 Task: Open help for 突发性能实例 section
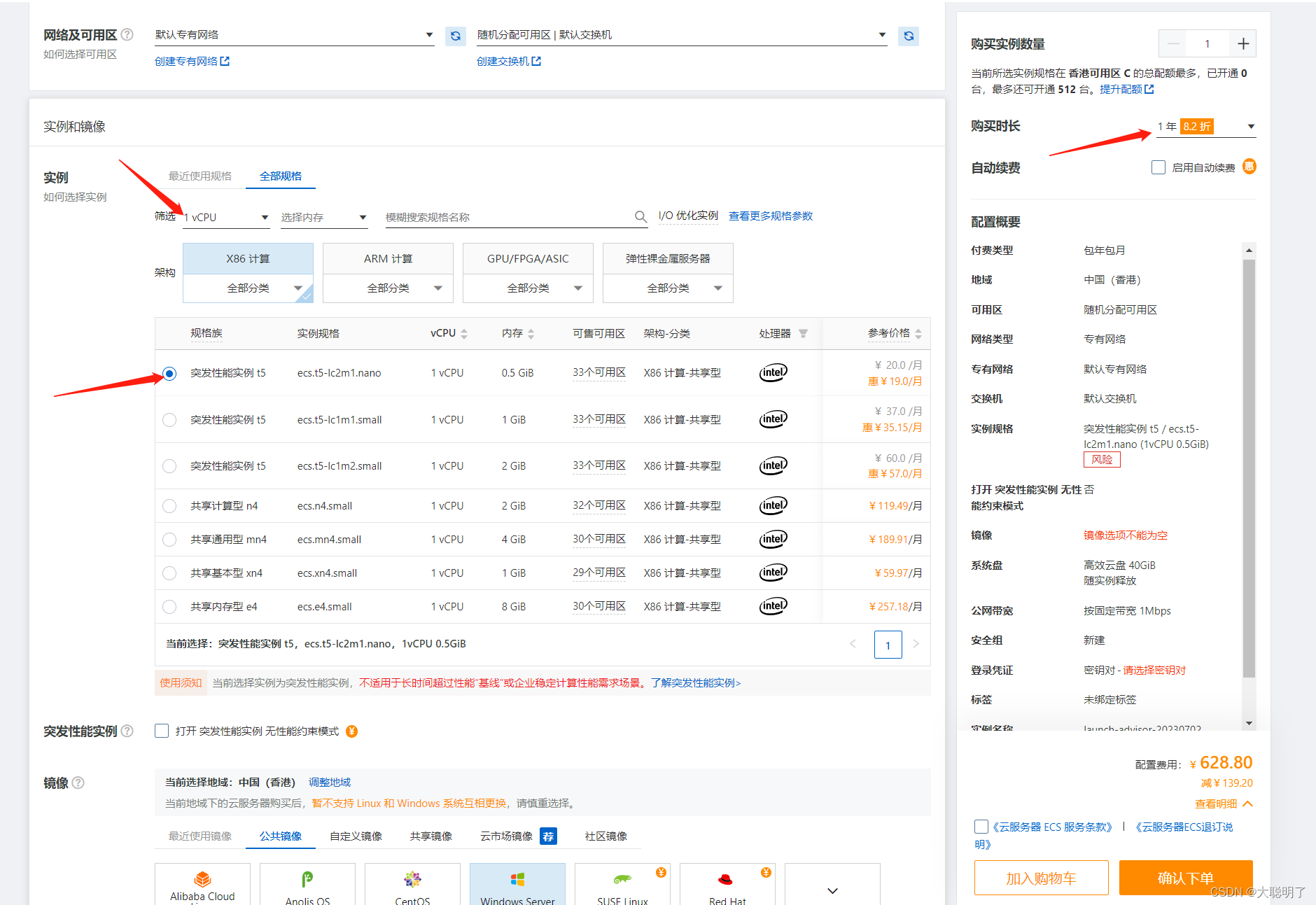127,731
